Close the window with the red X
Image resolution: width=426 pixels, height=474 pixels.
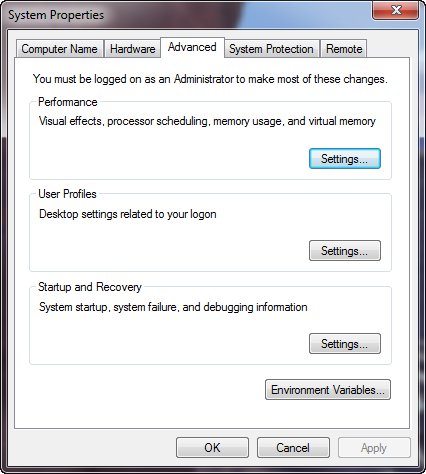[395, 10]
